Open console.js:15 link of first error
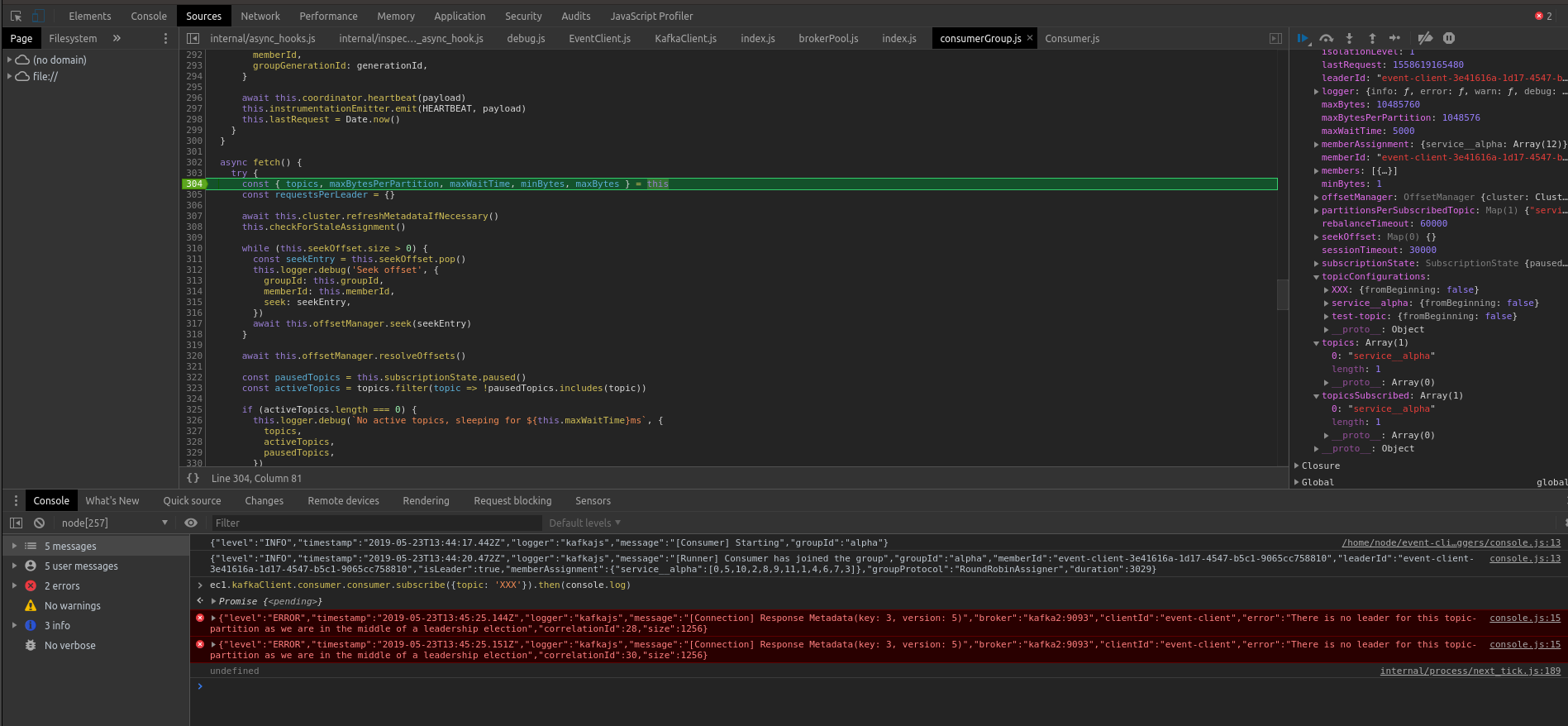 (x=1525, y=618)
